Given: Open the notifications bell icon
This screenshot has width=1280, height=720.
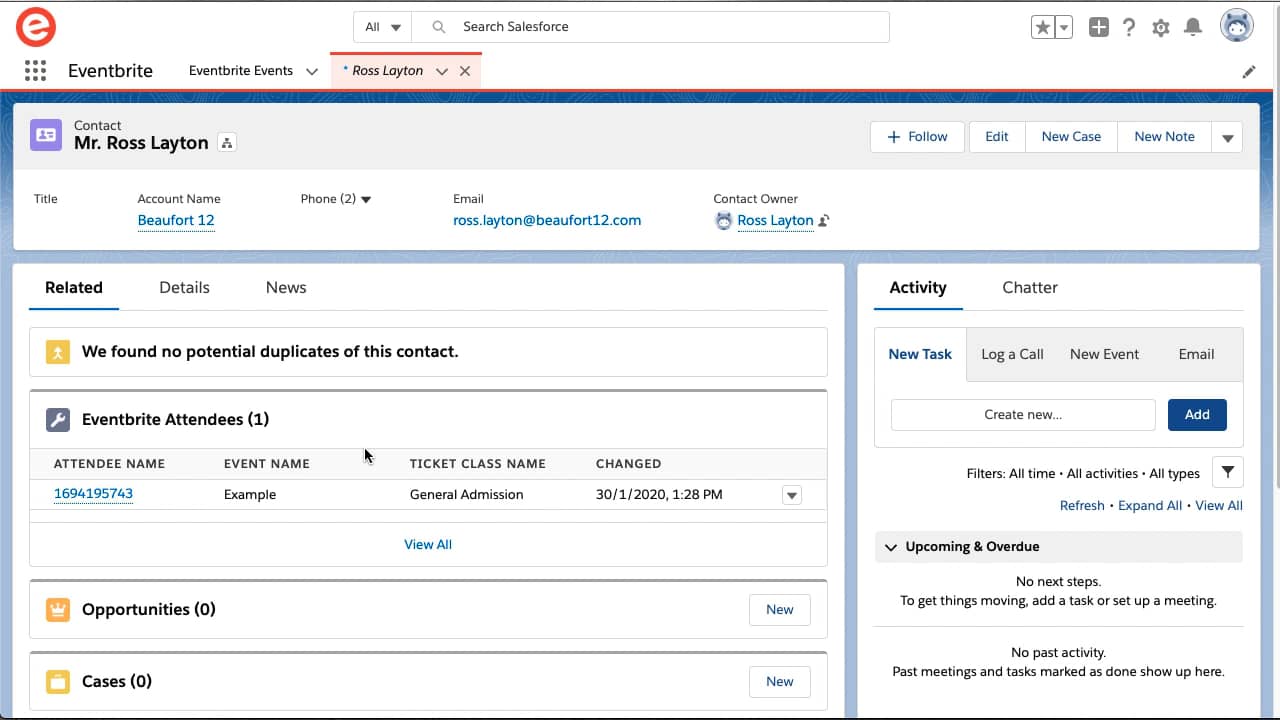Looking at the screenshot, I should tap(1192, 27).
